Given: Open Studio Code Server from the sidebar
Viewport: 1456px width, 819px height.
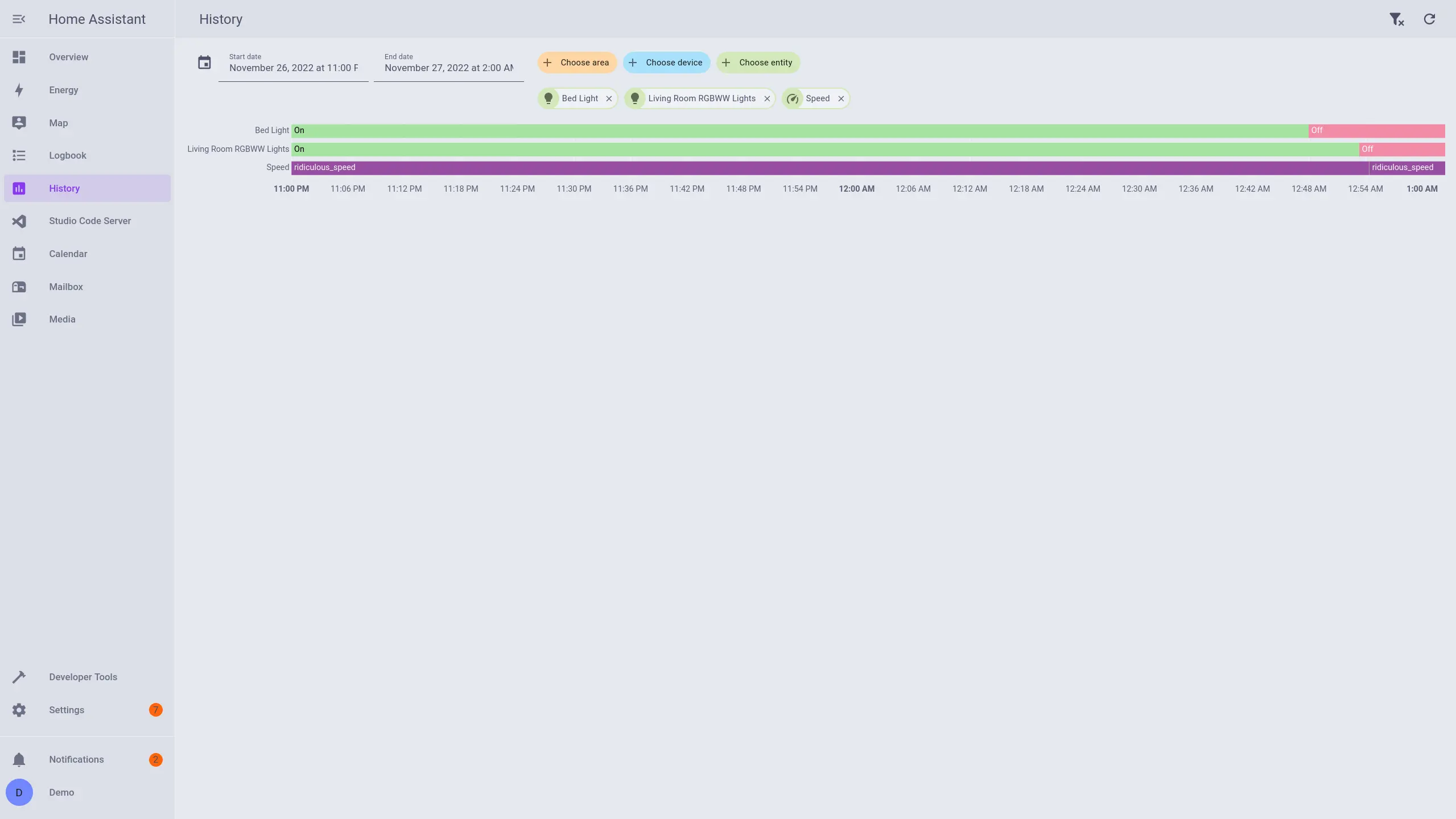Looking at the screenshot, I should click(x=90, y=221).
